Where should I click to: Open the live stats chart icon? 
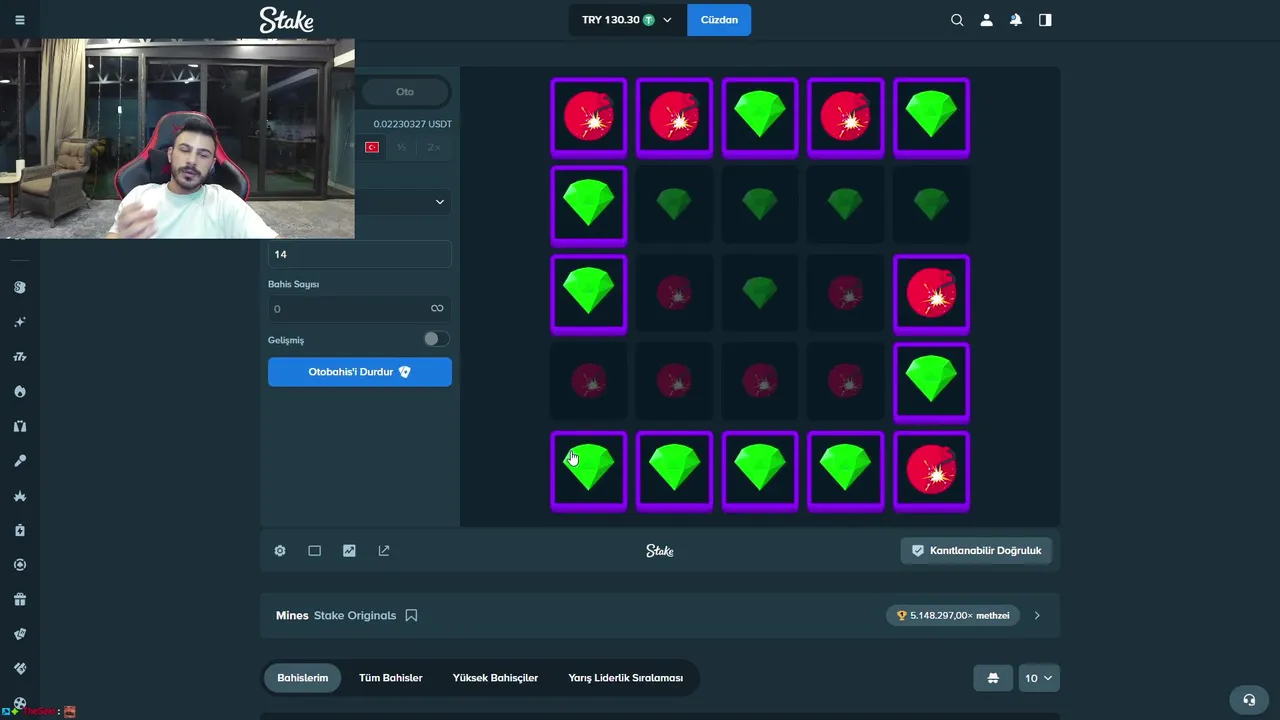click(x=349, y=551)
